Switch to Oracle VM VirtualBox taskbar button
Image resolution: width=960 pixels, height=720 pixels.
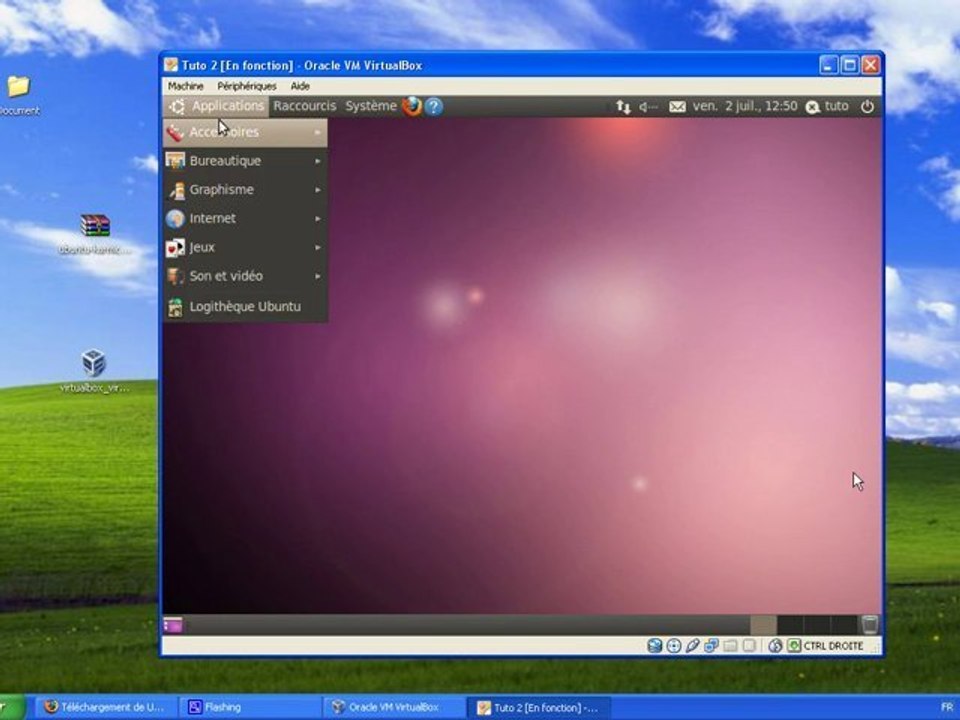tap(394, 707)
